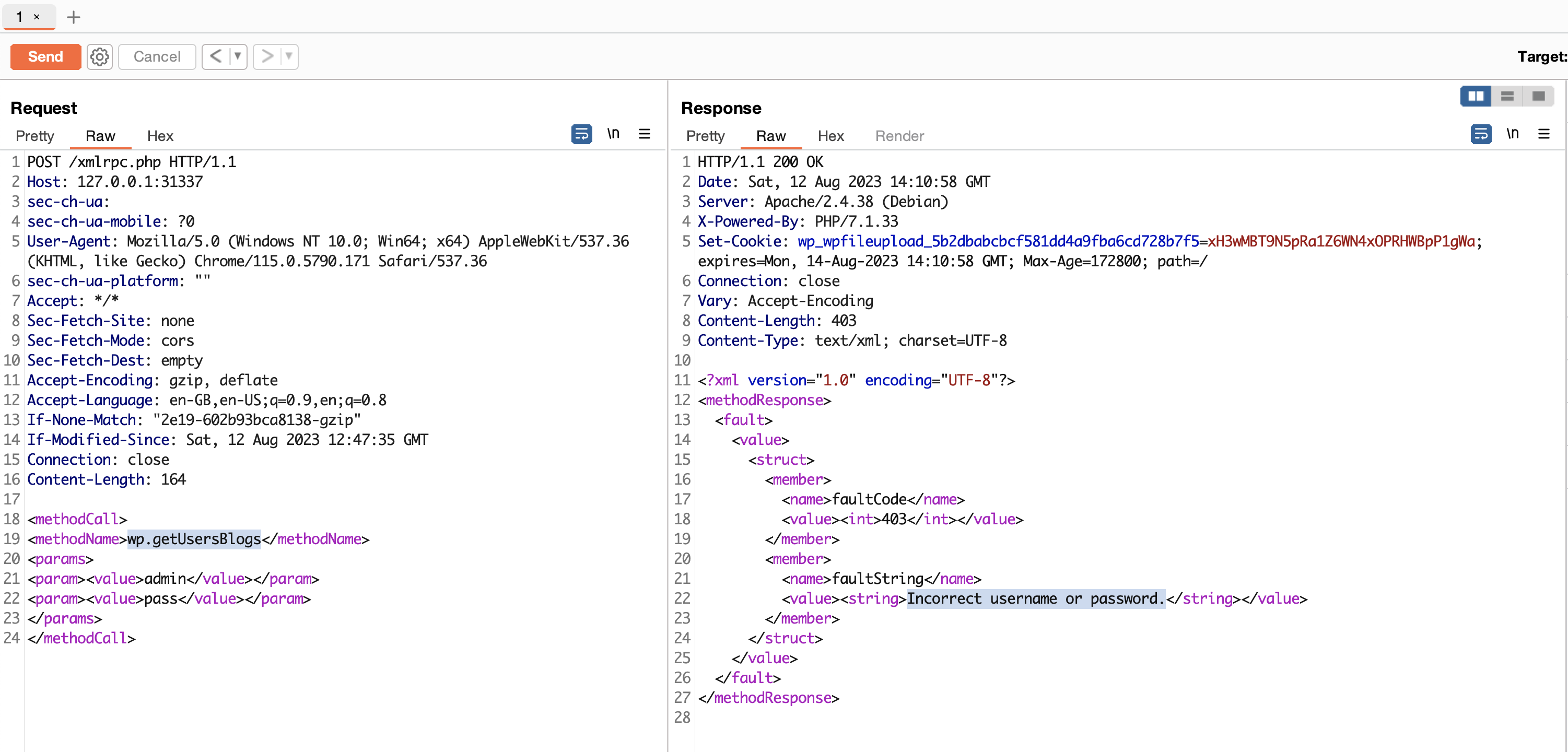Click HTTP/1.1 200 OK status line
Screen dimensions: 1568x752
tap(760, 162)
